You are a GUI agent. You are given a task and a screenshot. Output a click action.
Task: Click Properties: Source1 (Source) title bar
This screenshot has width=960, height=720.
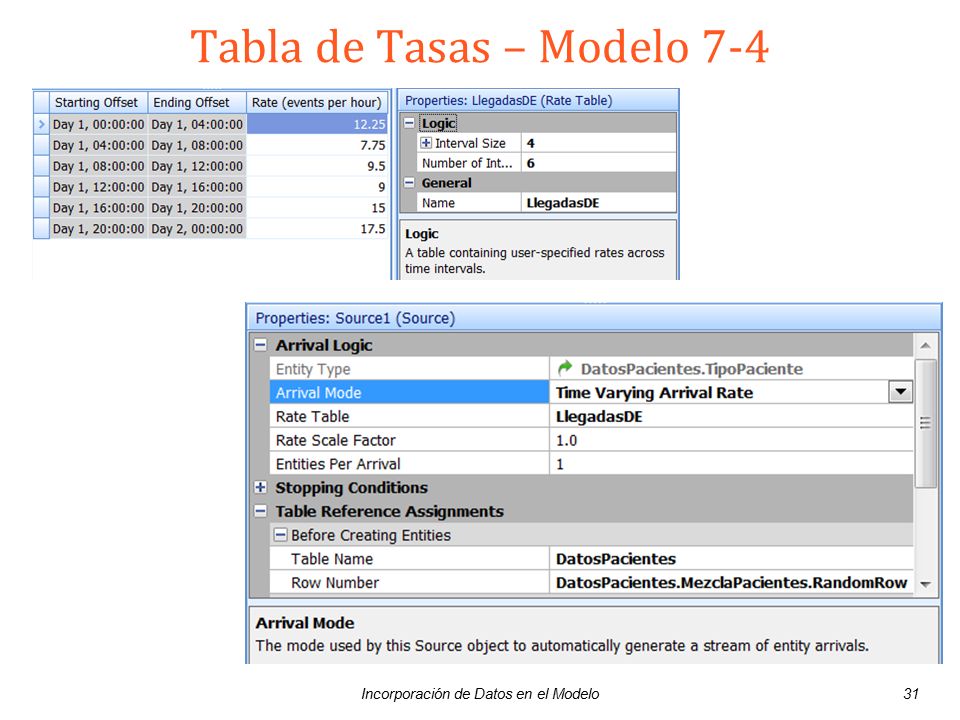(x=594, y=318)
